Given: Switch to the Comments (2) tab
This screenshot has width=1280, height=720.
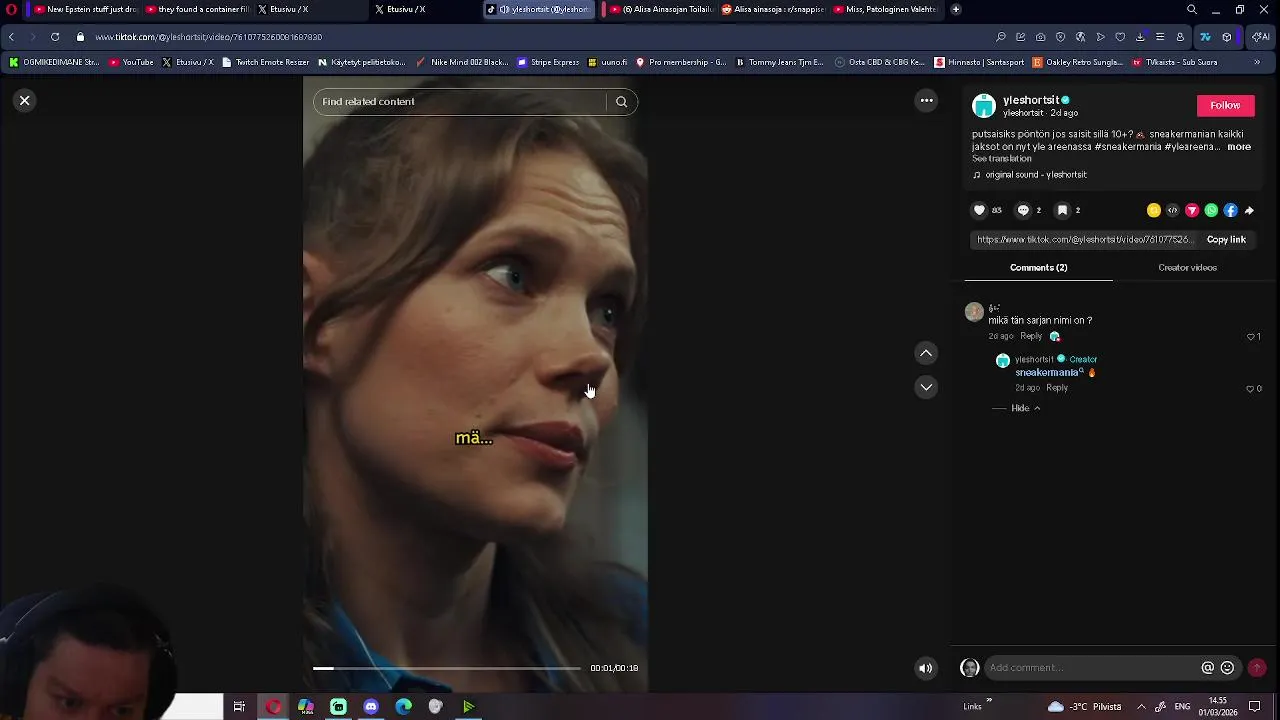Looking at the screenshot, I should pyautogui.click(x=1038, y=268).
